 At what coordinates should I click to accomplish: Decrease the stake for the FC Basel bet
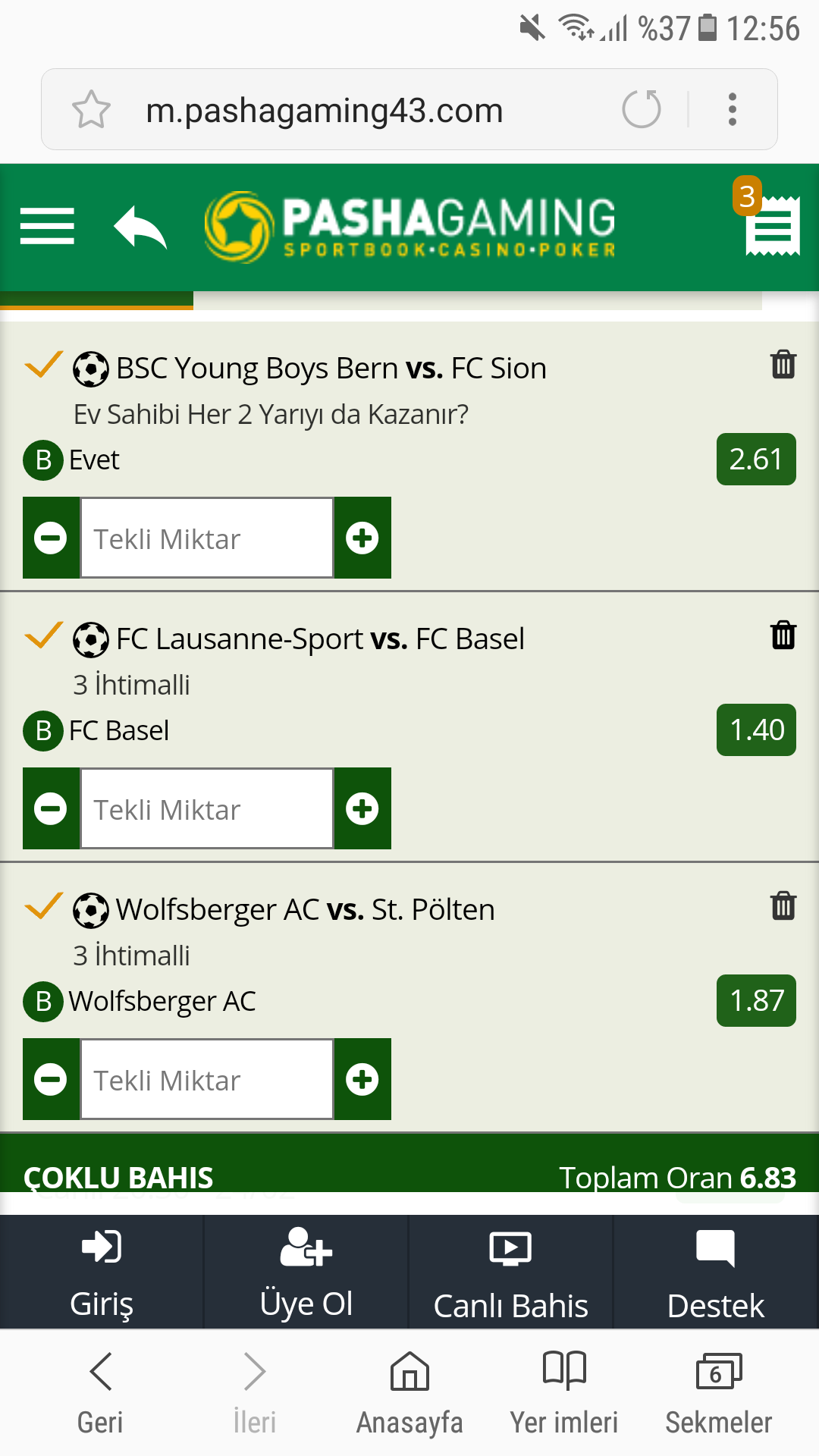(x=51, y=808)
